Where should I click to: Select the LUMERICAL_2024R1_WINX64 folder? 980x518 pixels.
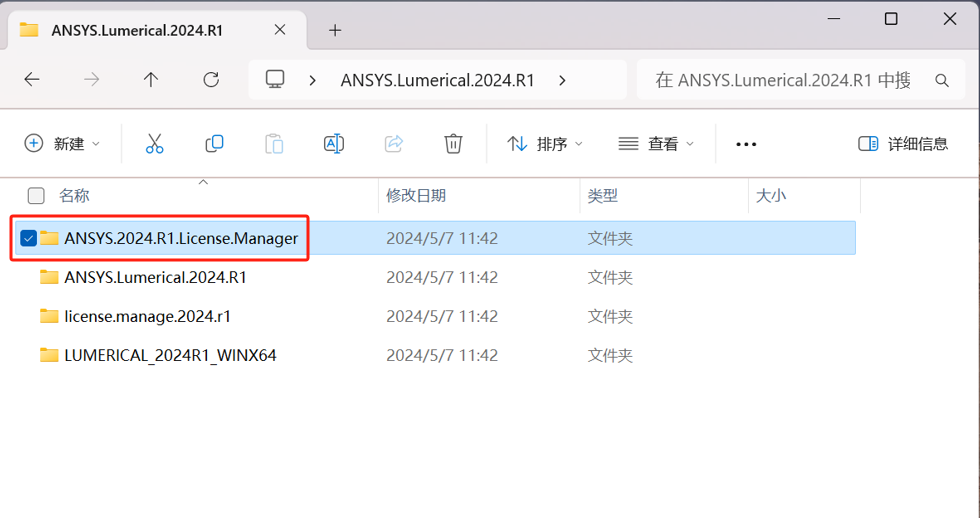tap(170, 355)
